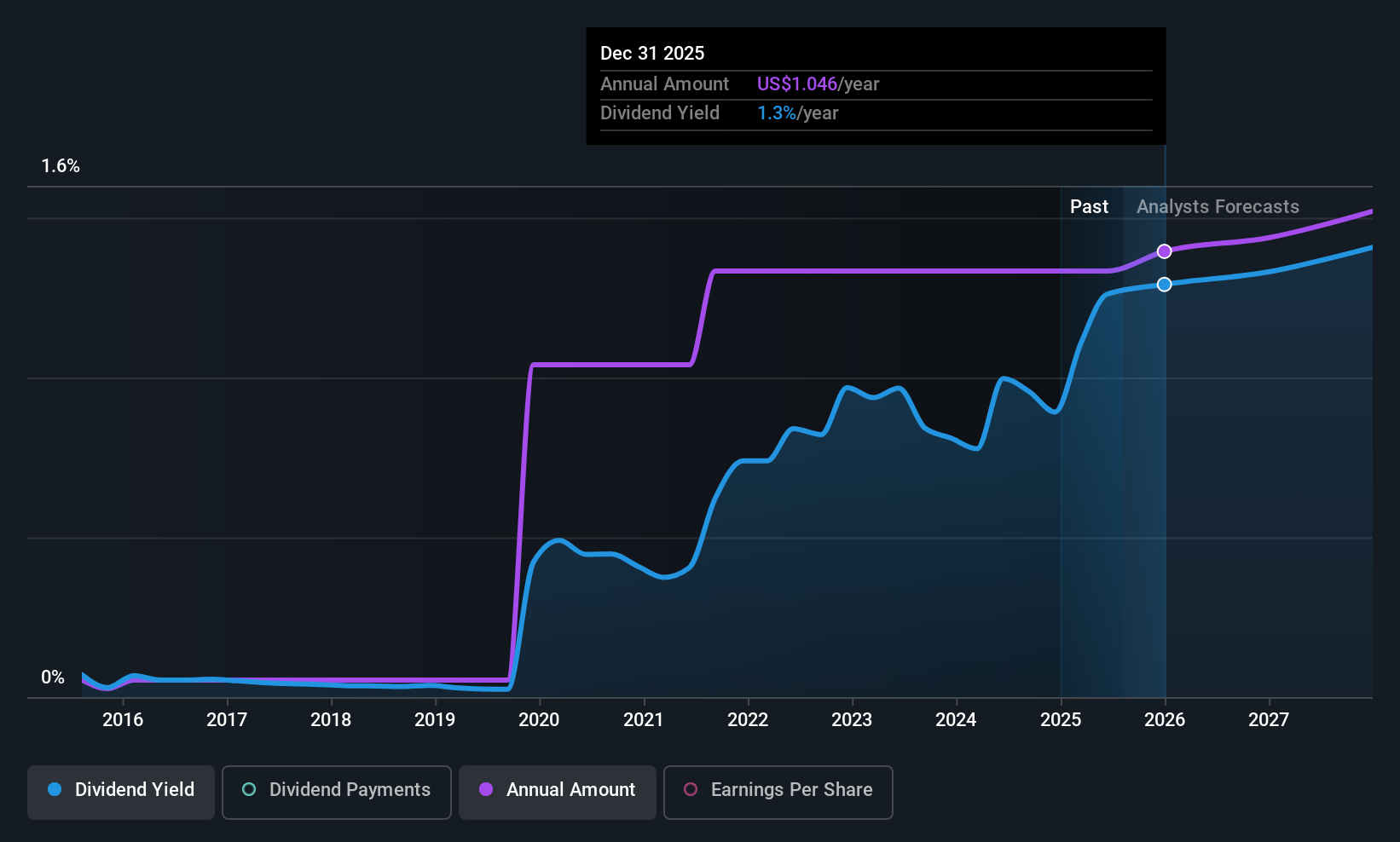Click the Past region label

pyautogui.click(x=1089, y=206)
